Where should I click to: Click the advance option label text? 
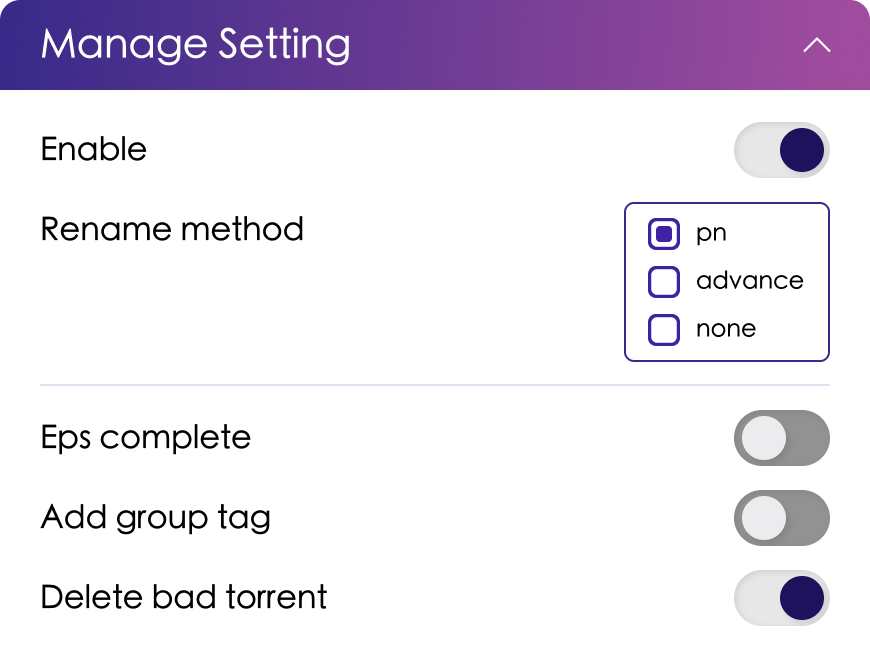click(x=750, y=281)
